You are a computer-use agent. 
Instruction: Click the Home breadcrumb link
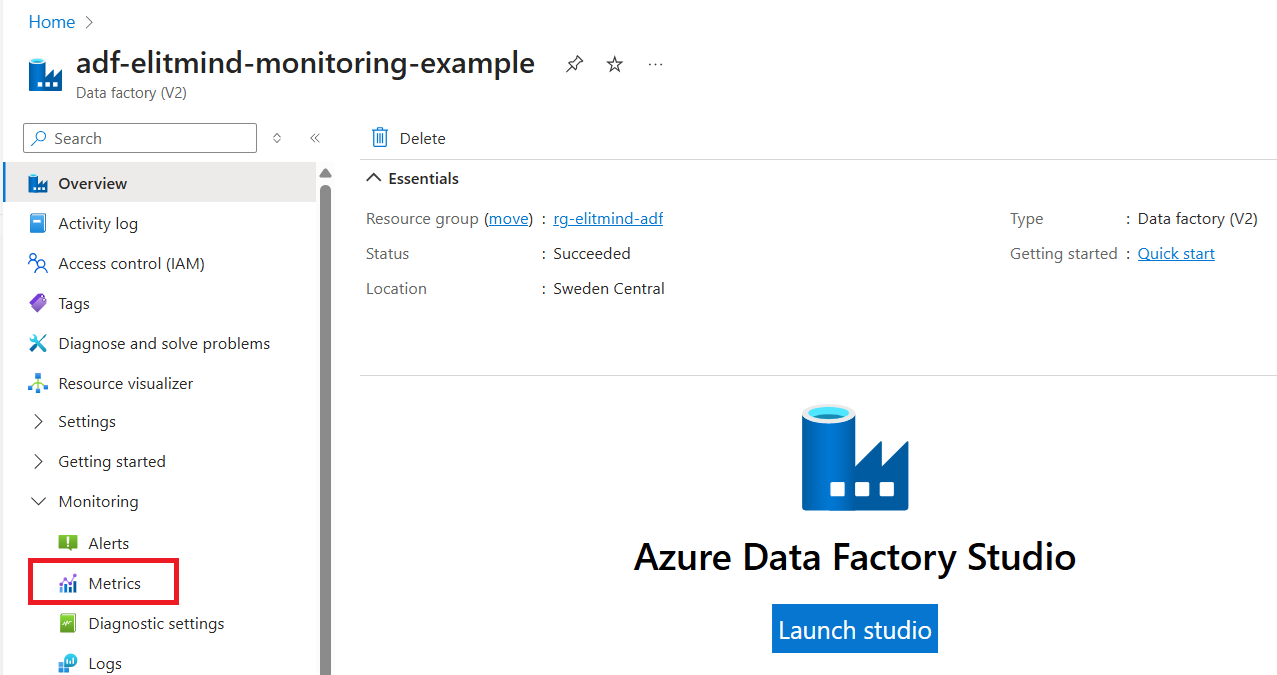point(51,22)
